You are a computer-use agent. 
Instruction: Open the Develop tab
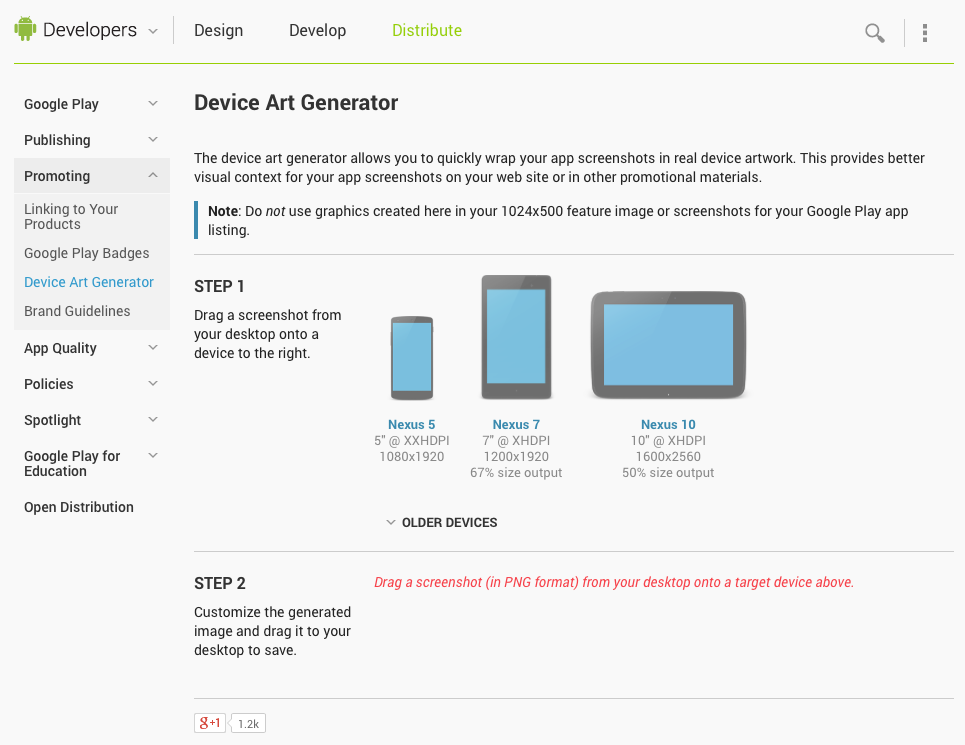click(x=318, y=30)
